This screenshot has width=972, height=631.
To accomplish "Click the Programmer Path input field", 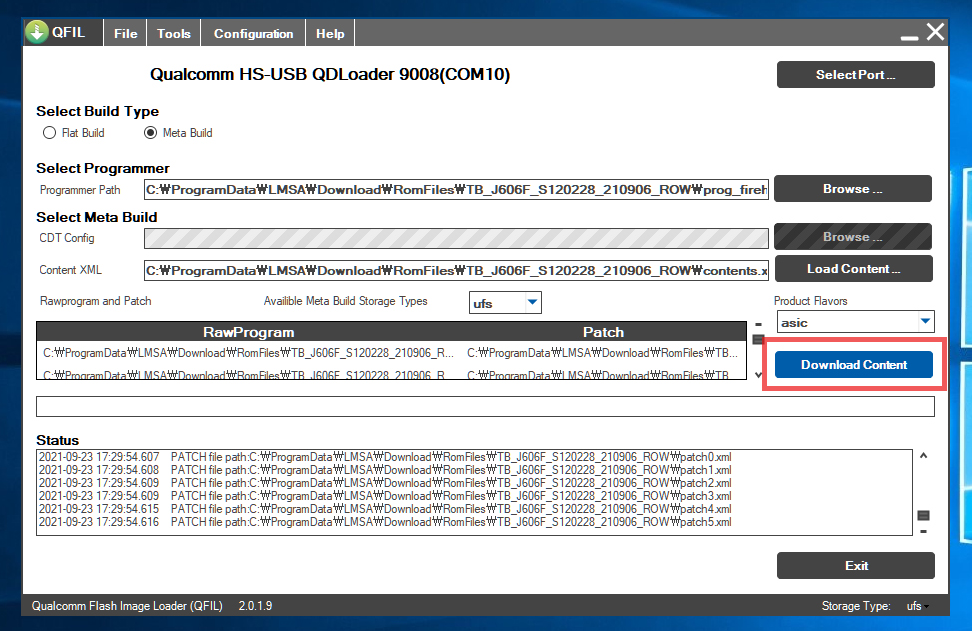I will tap(456, 190).
